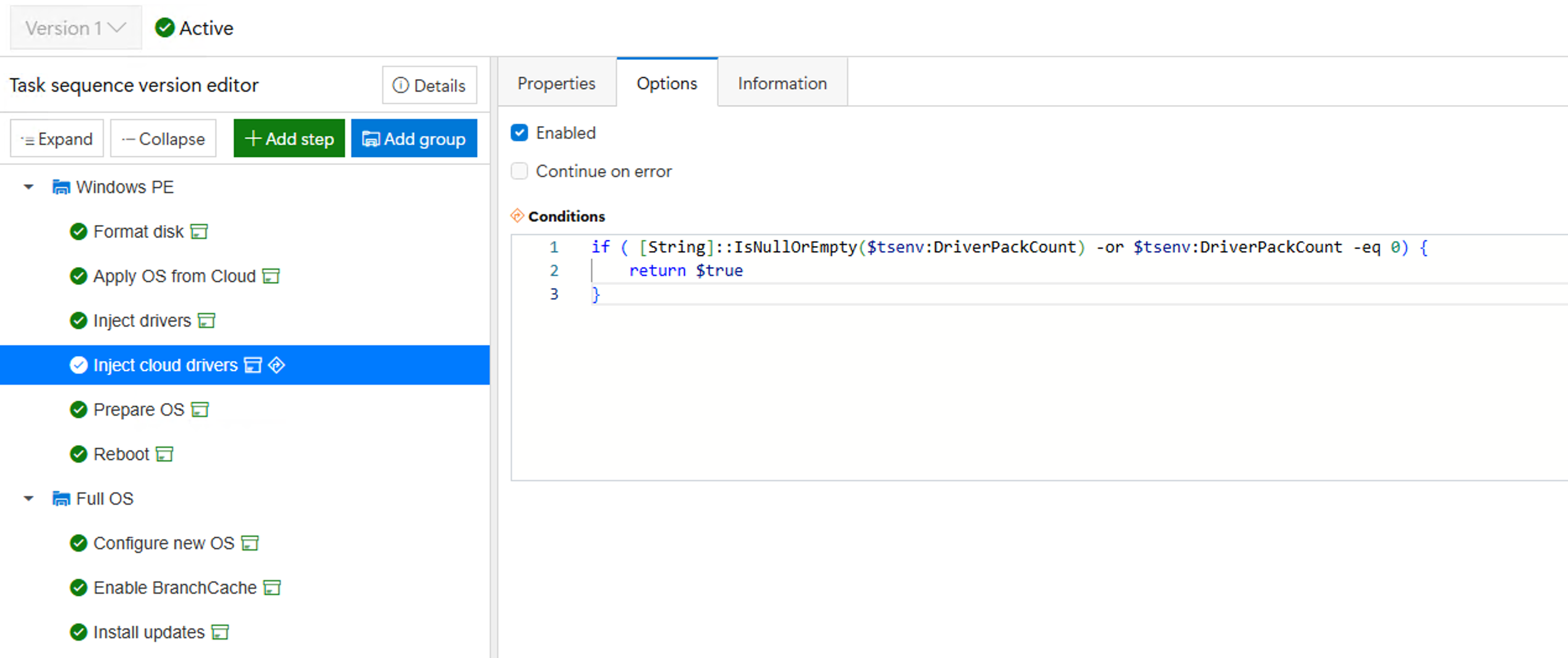This screenshot has height=658, width=1568.
Task: Click the Details button
Action: [429, 85]
